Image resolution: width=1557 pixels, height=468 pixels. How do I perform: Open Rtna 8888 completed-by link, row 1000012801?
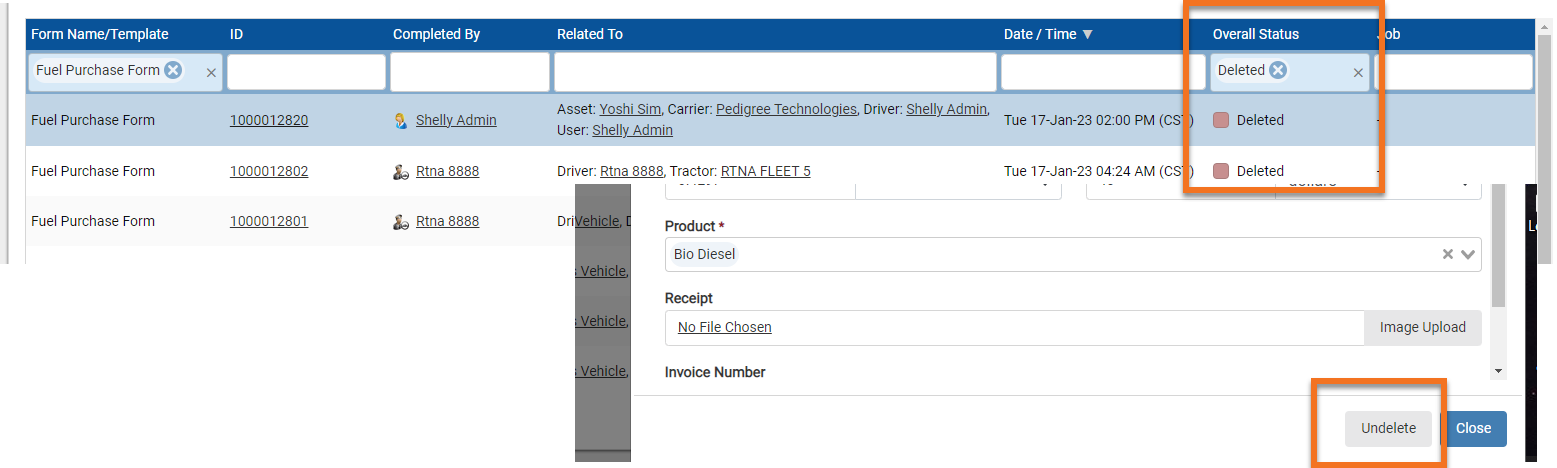point(447,221)
